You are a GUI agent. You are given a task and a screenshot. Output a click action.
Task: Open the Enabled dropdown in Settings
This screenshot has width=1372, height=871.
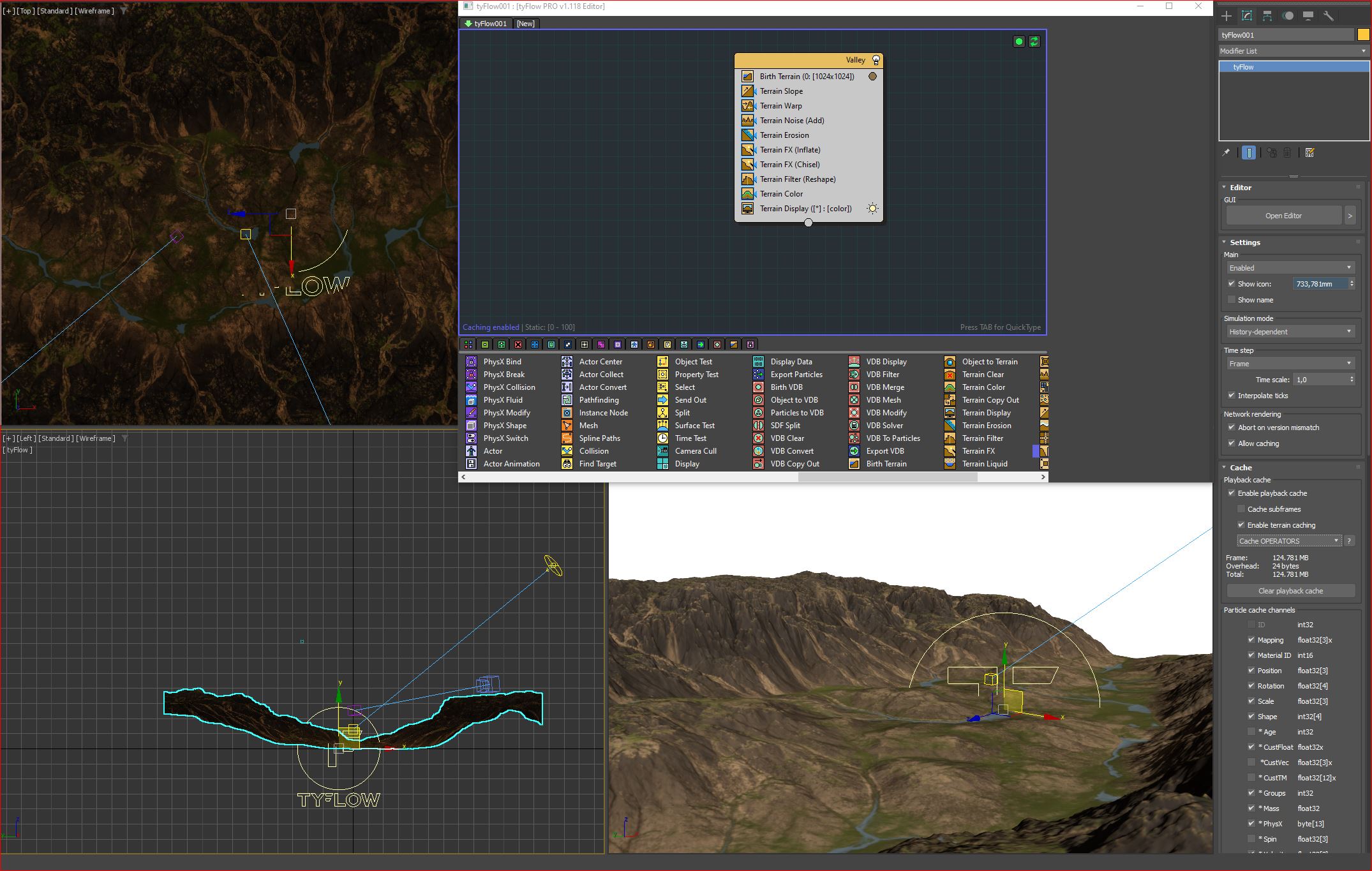1290,268
